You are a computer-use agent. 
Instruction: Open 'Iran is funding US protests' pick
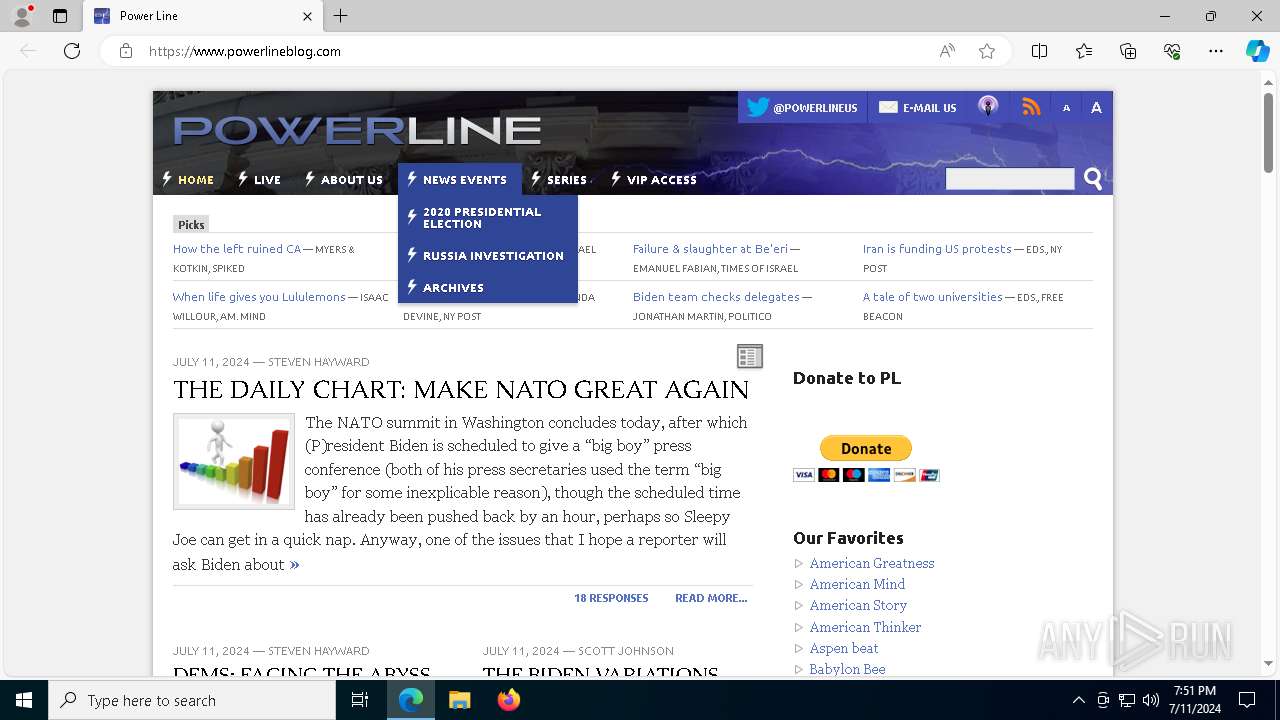(937, 249)
